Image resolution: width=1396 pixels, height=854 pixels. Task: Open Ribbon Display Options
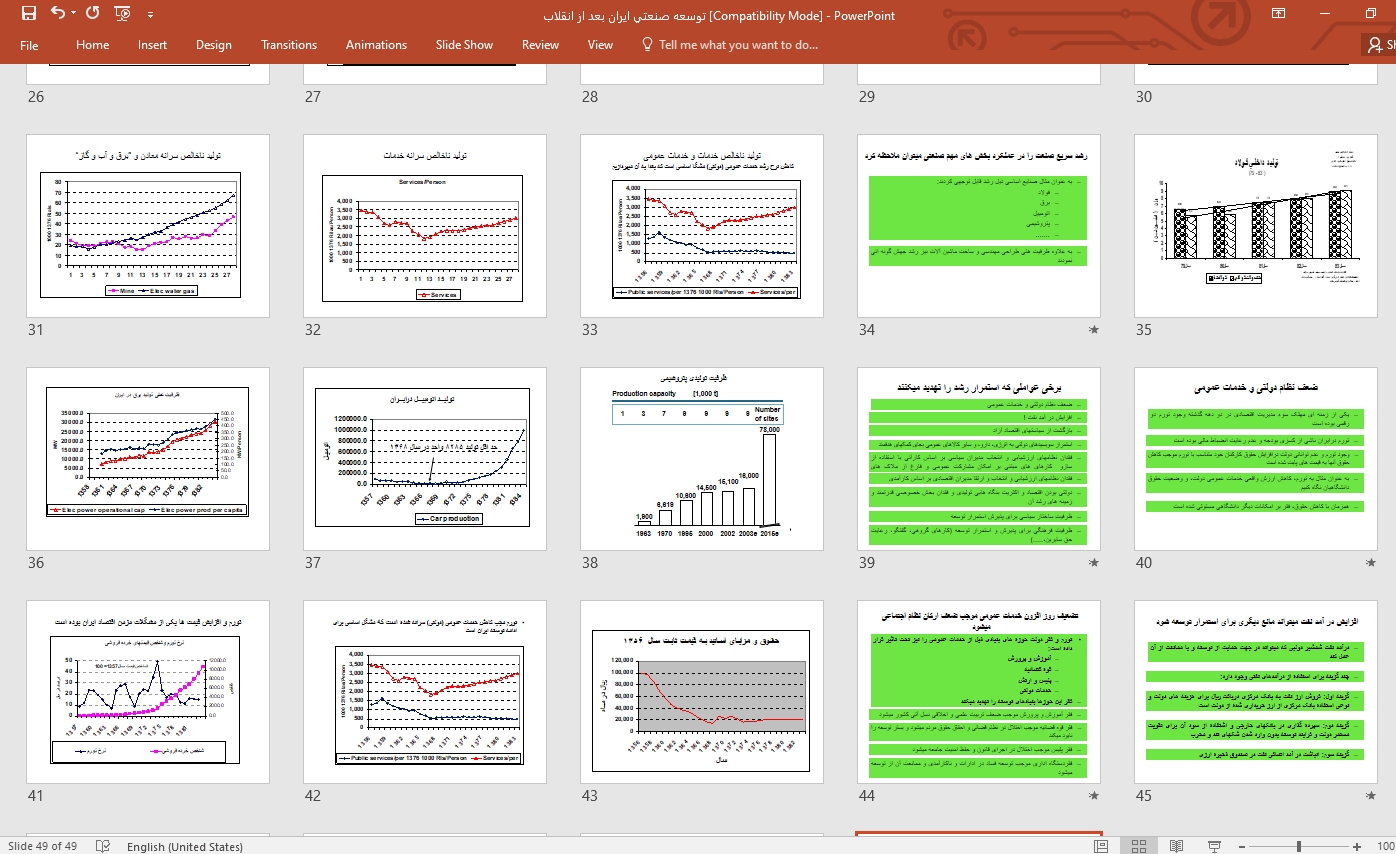click(1278, 14)
